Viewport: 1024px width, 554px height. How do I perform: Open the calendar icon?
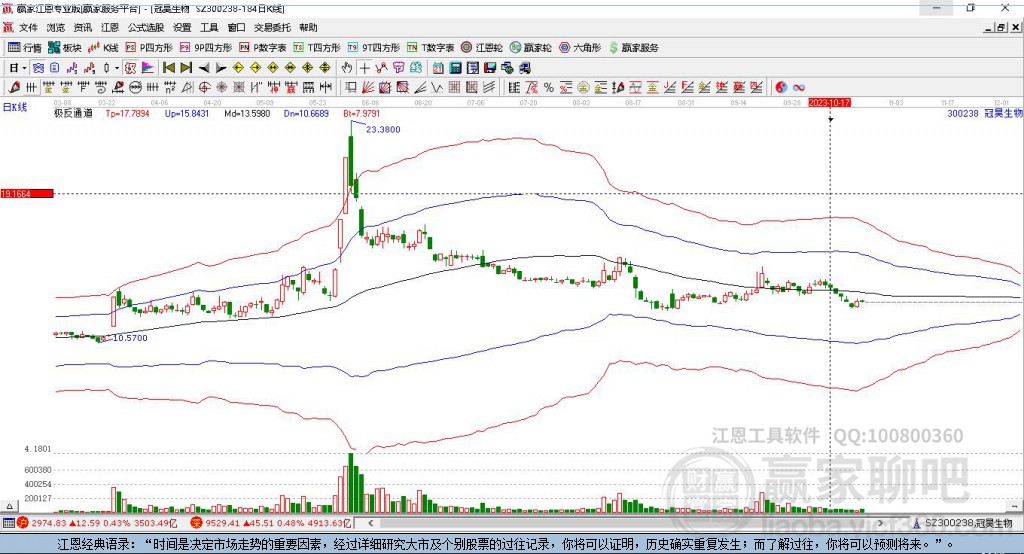438,68
